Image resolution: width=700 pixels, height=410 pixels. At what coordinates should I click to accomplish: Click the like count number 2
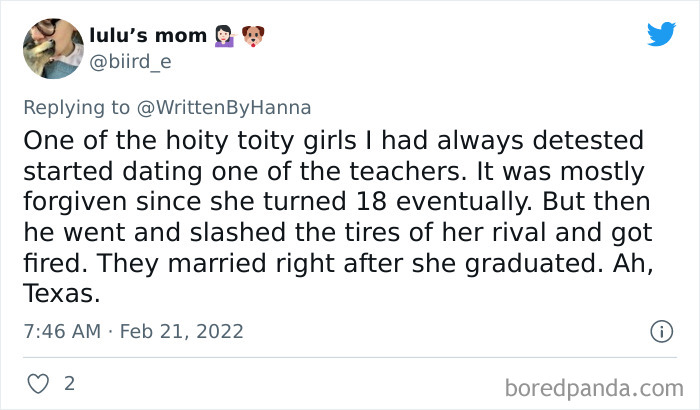(69, 383)
